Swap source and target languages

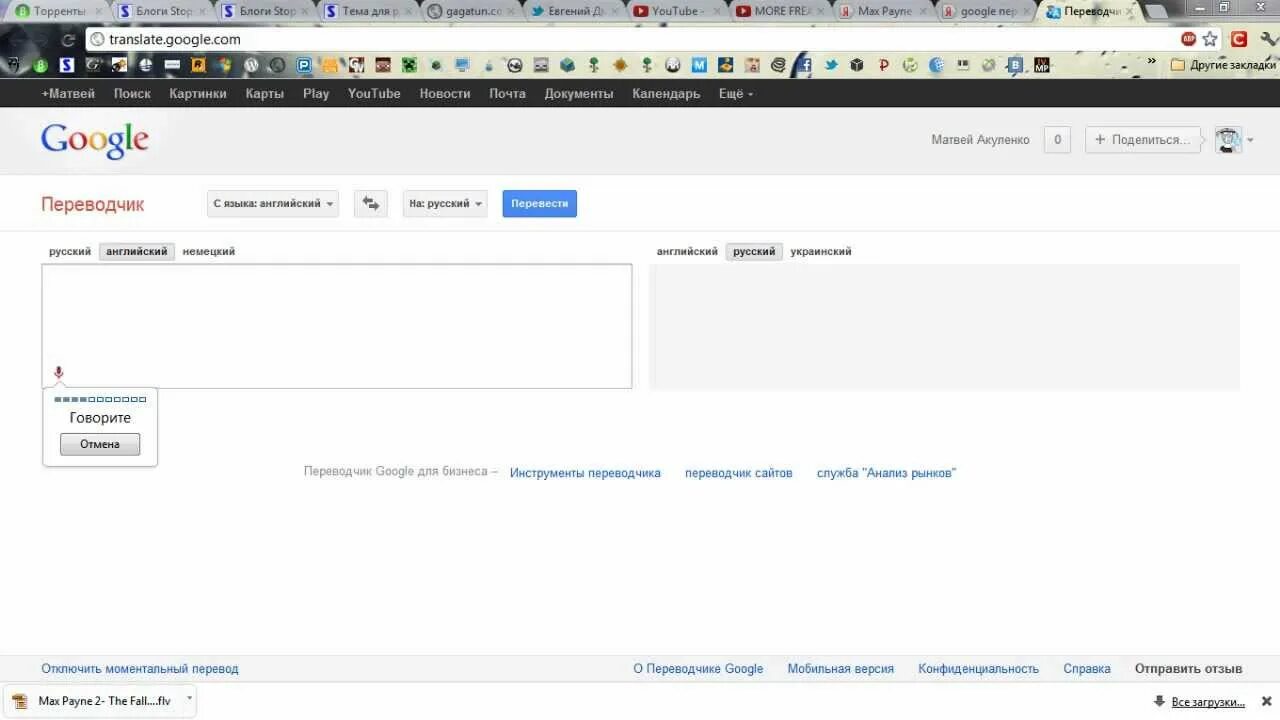[370, 203]
